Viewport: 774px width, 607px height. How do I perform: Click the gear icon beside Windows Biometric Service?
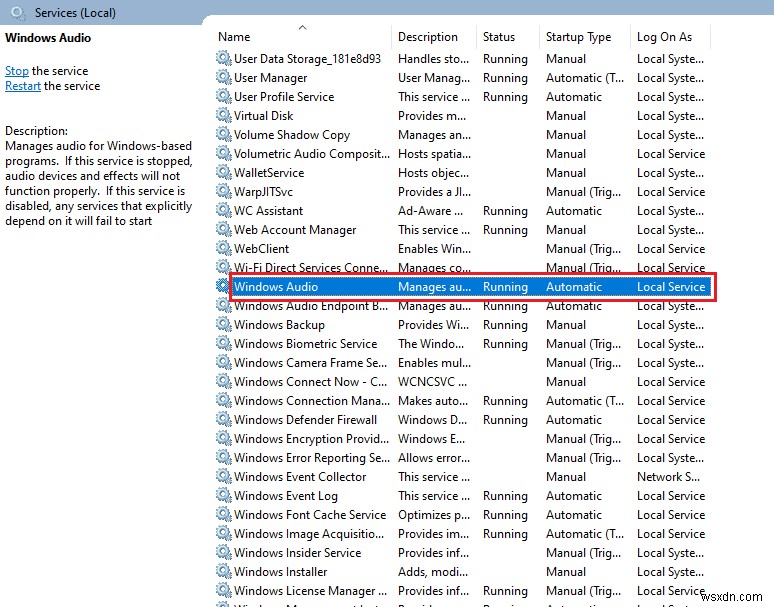pyautogui.click(x=224, y=343)
